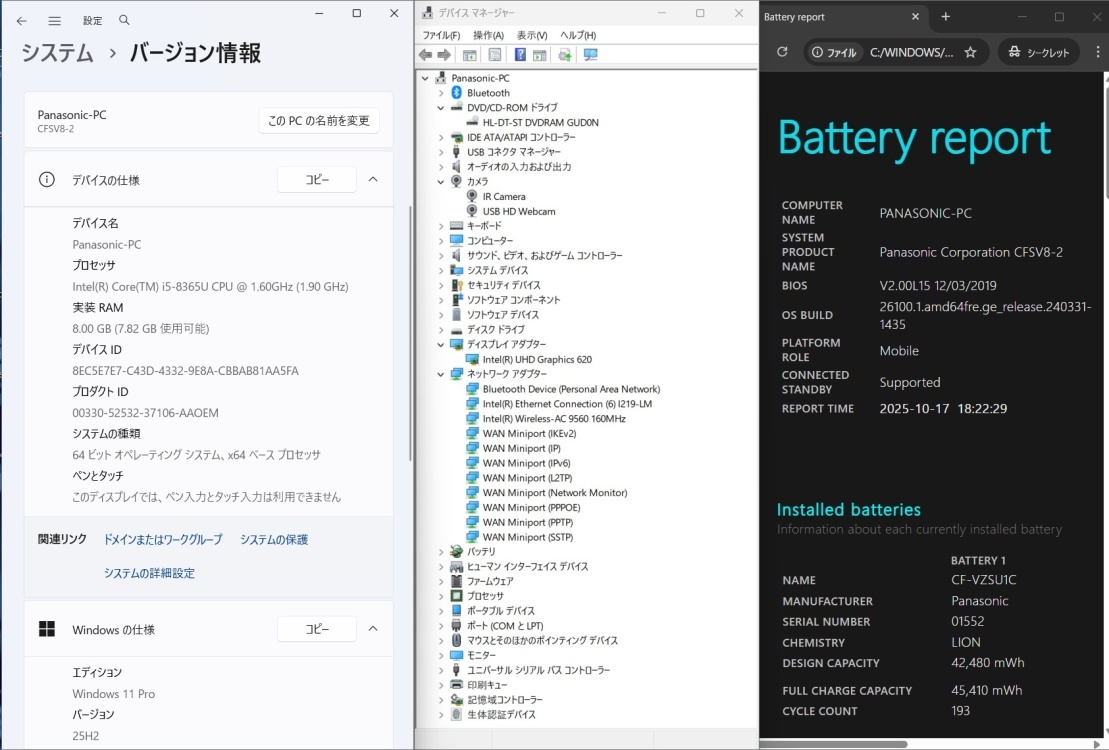Click the この PC の名前を変更 button
1109x750 pixels.
pyautogui.click(x=318, y=121)
